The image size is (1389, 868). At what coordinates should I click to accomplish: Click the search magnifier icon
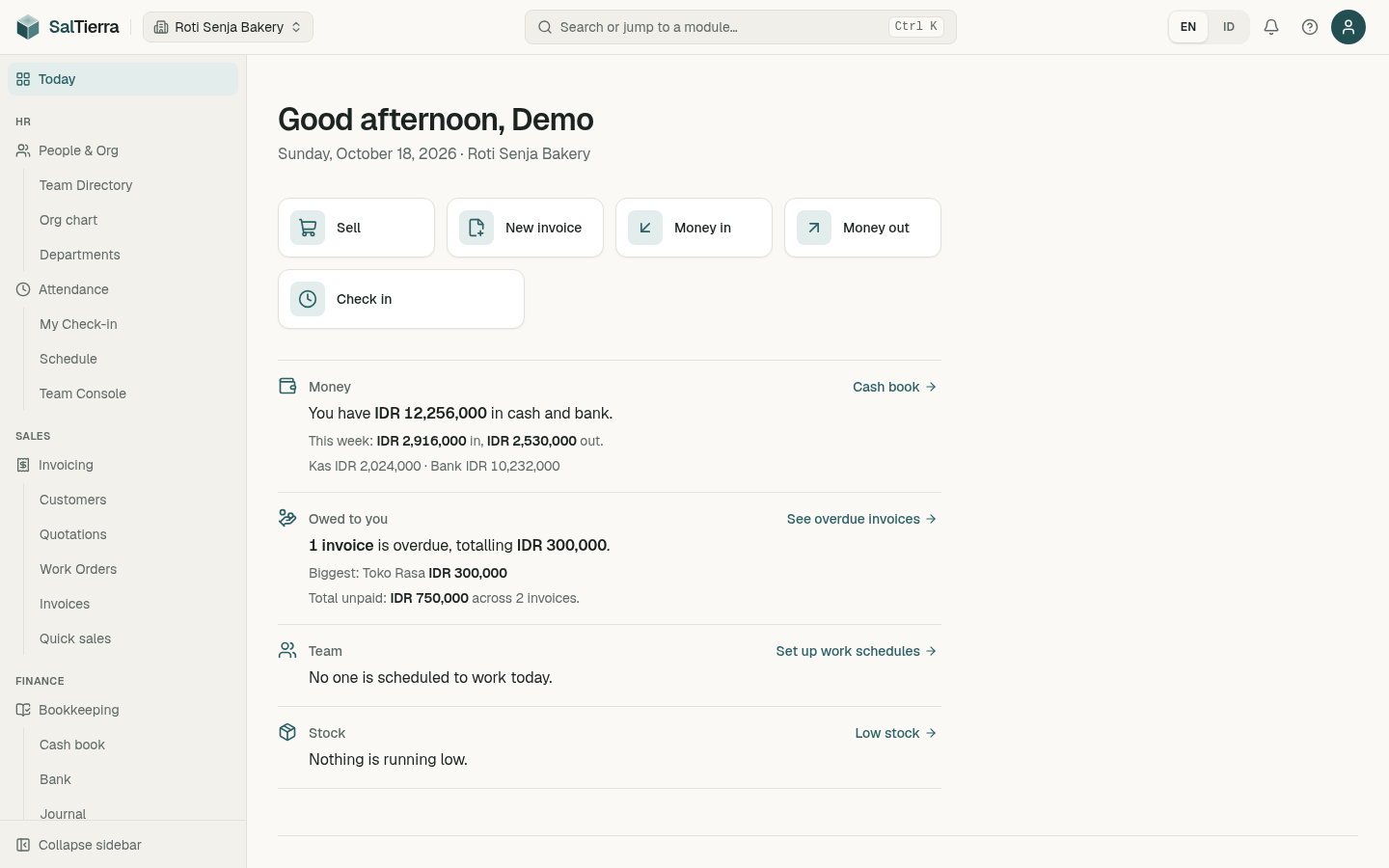point(545,27)
